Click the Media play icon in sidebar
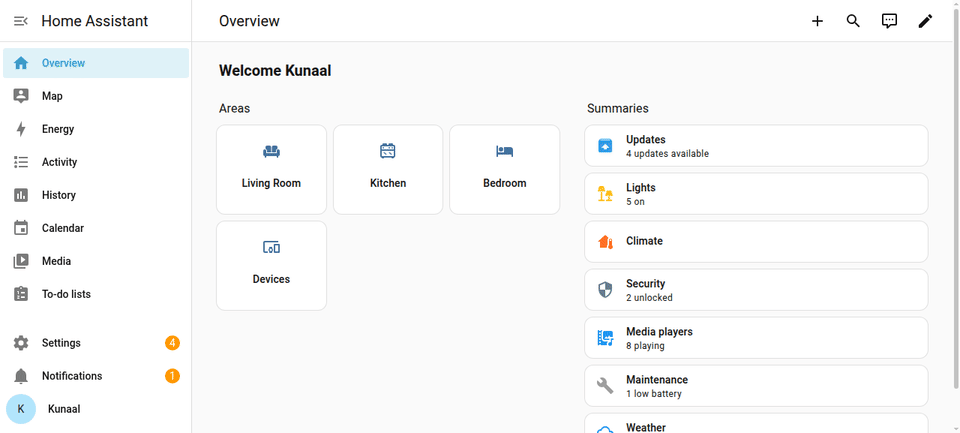The height and width of the screenshot is (433, 960). (x=21, y=261)
